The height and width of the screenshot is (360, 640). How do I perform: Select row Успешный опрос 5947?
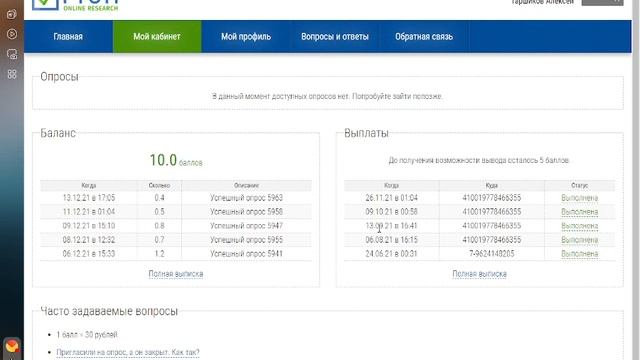176,226
